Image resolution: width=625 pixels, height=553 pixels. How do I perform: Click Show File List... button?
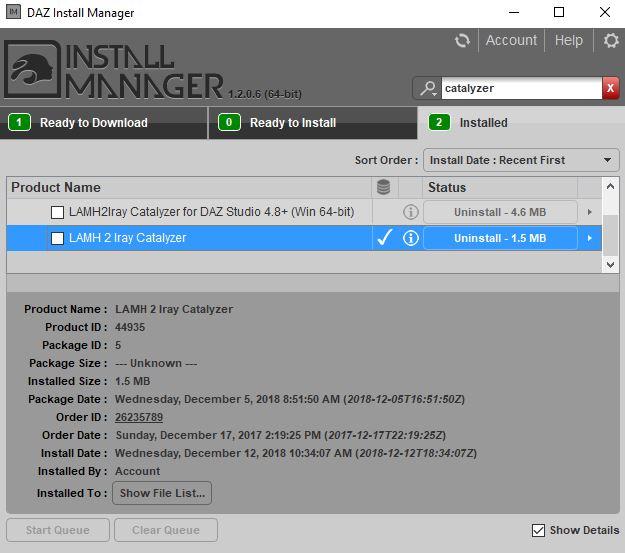click(162, 493)
